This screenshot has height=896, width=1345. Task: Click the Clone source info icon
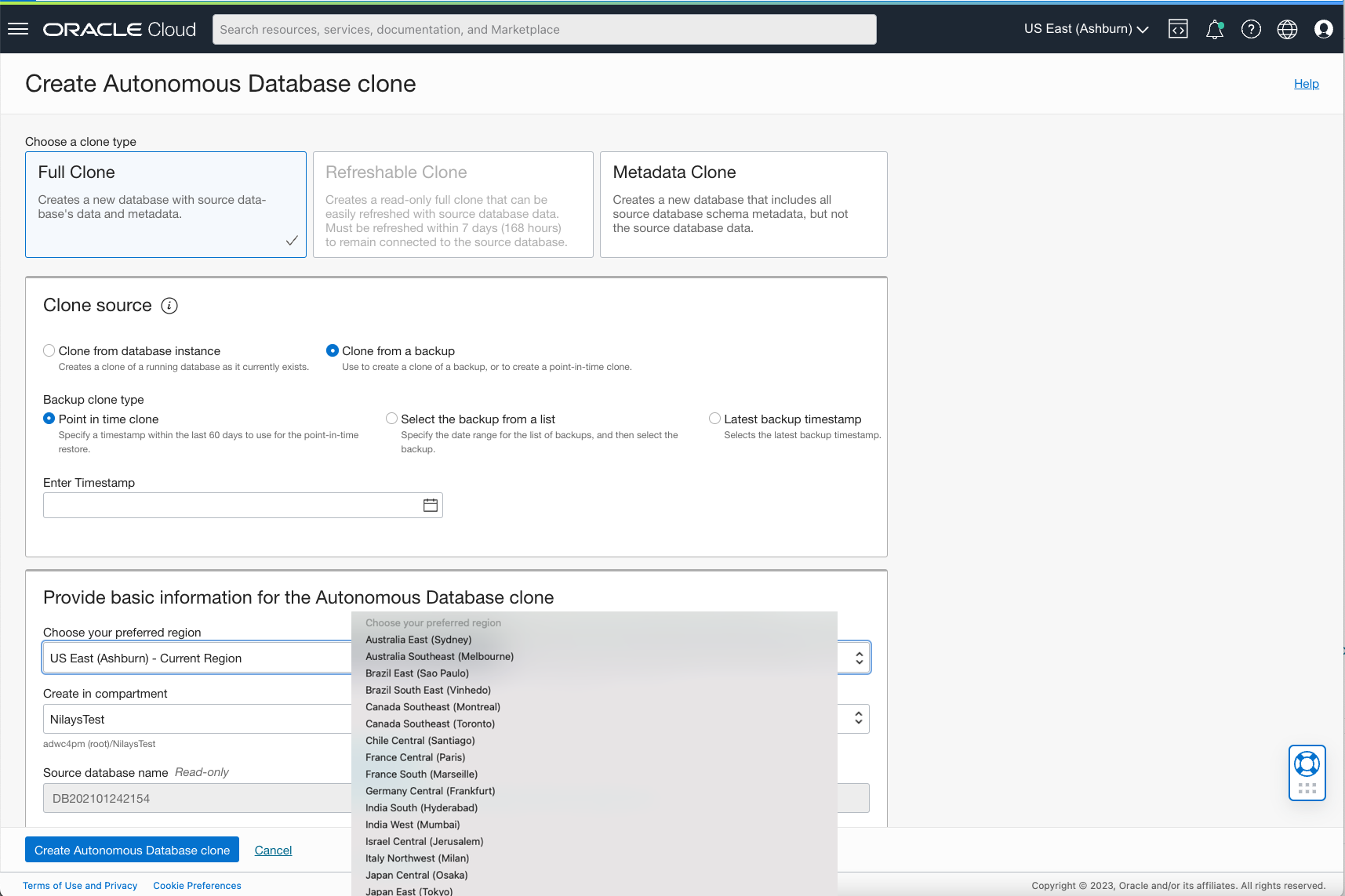(169, 307)
